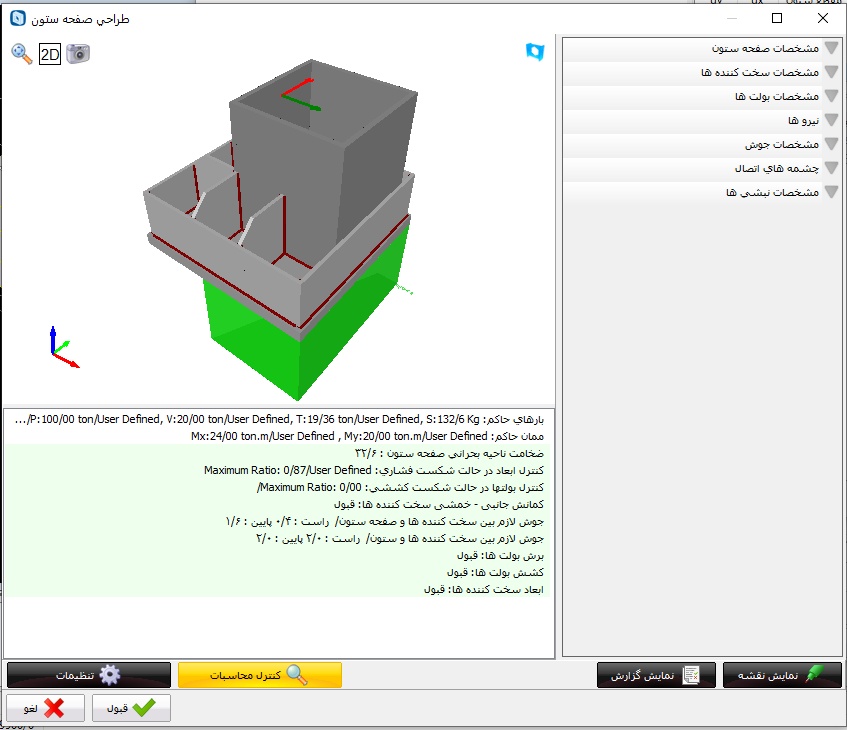Expand the مشخصات جوش weld section
847x730 pixels.
[702, 145]
